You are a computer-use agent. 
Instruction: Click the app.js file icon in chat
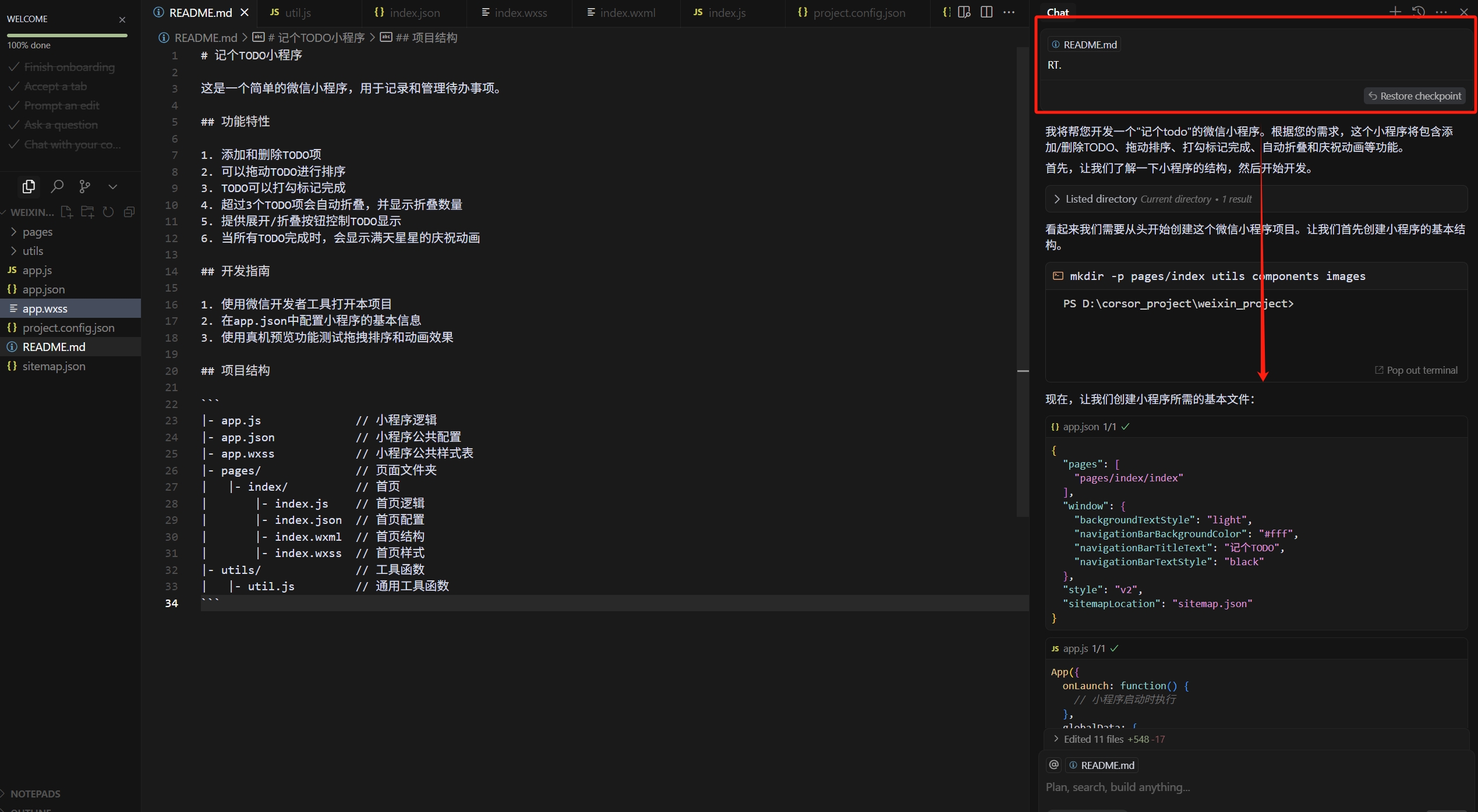(x=1055, y=648)
